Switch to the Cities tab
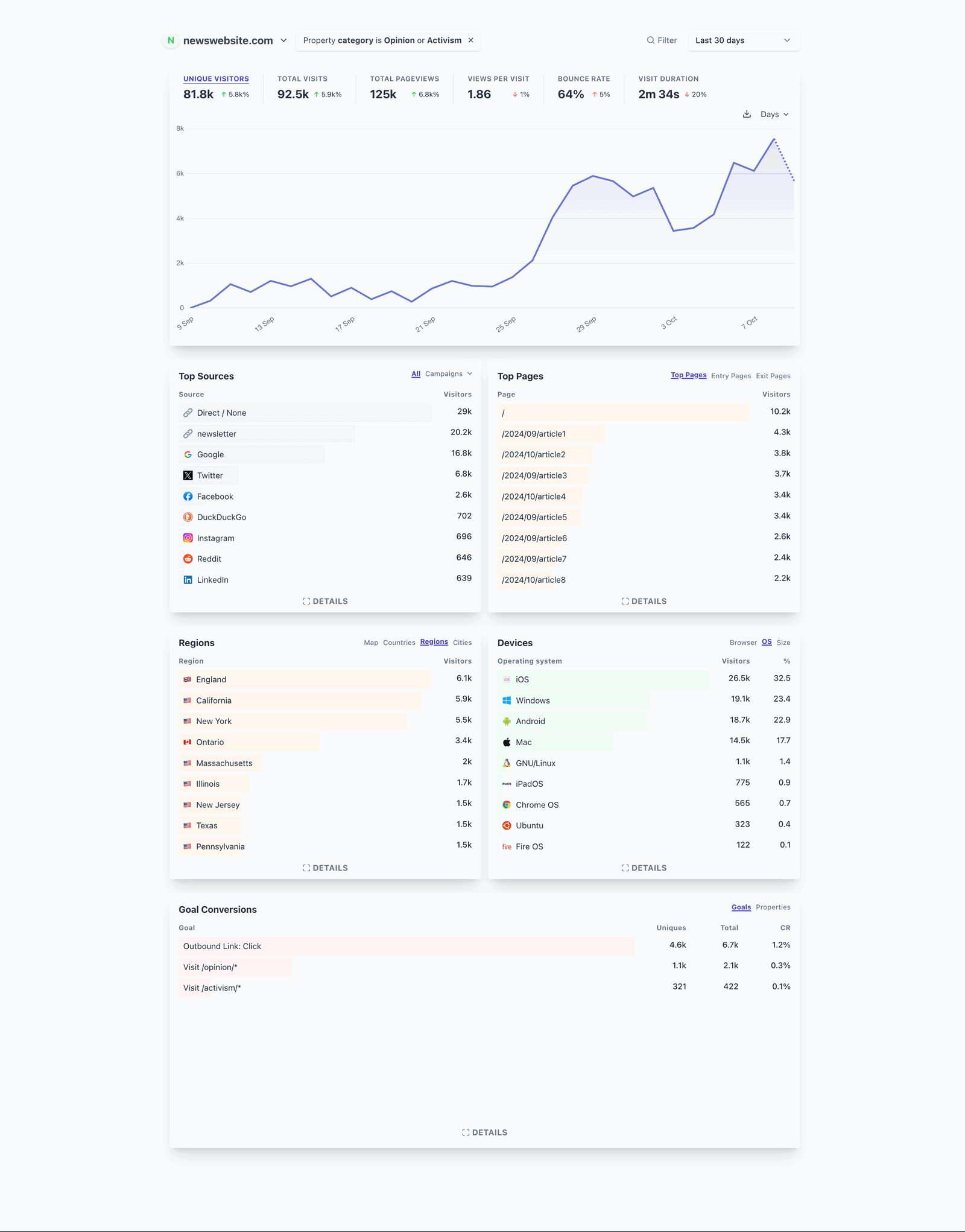 tap(463, 643)
